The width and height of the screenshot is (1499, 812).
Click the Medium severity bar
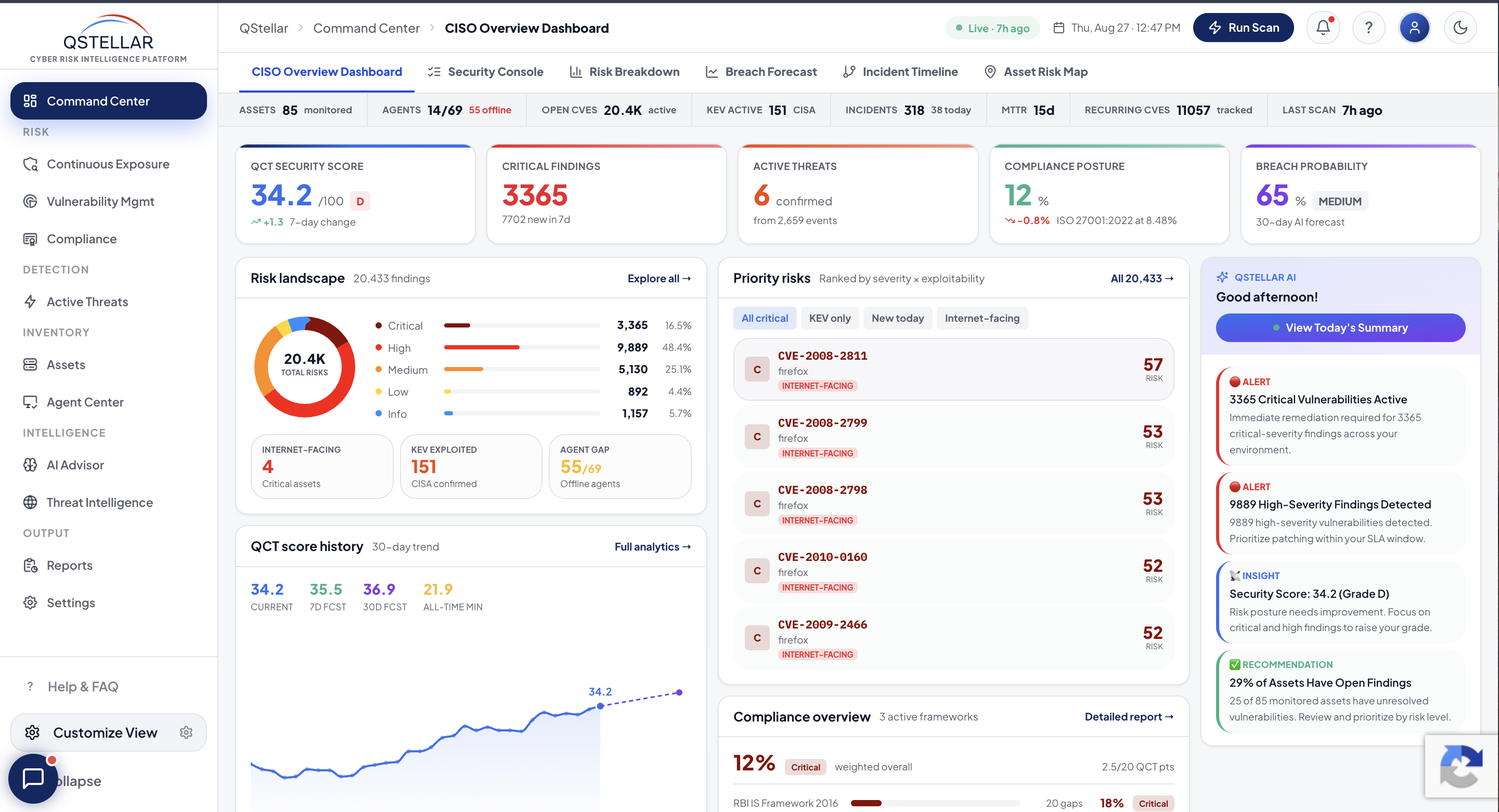(522, 370)
